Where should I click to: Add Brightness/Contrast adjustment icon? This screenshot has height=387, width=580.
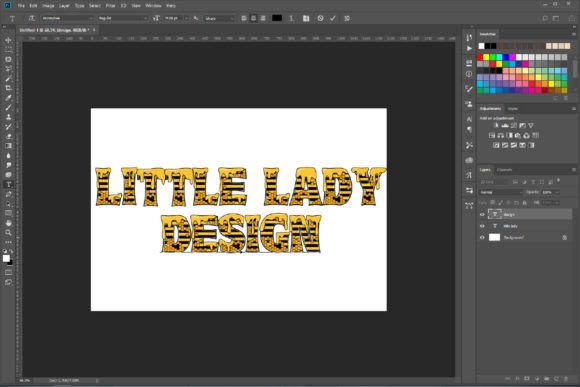click(x=496, y=126)
